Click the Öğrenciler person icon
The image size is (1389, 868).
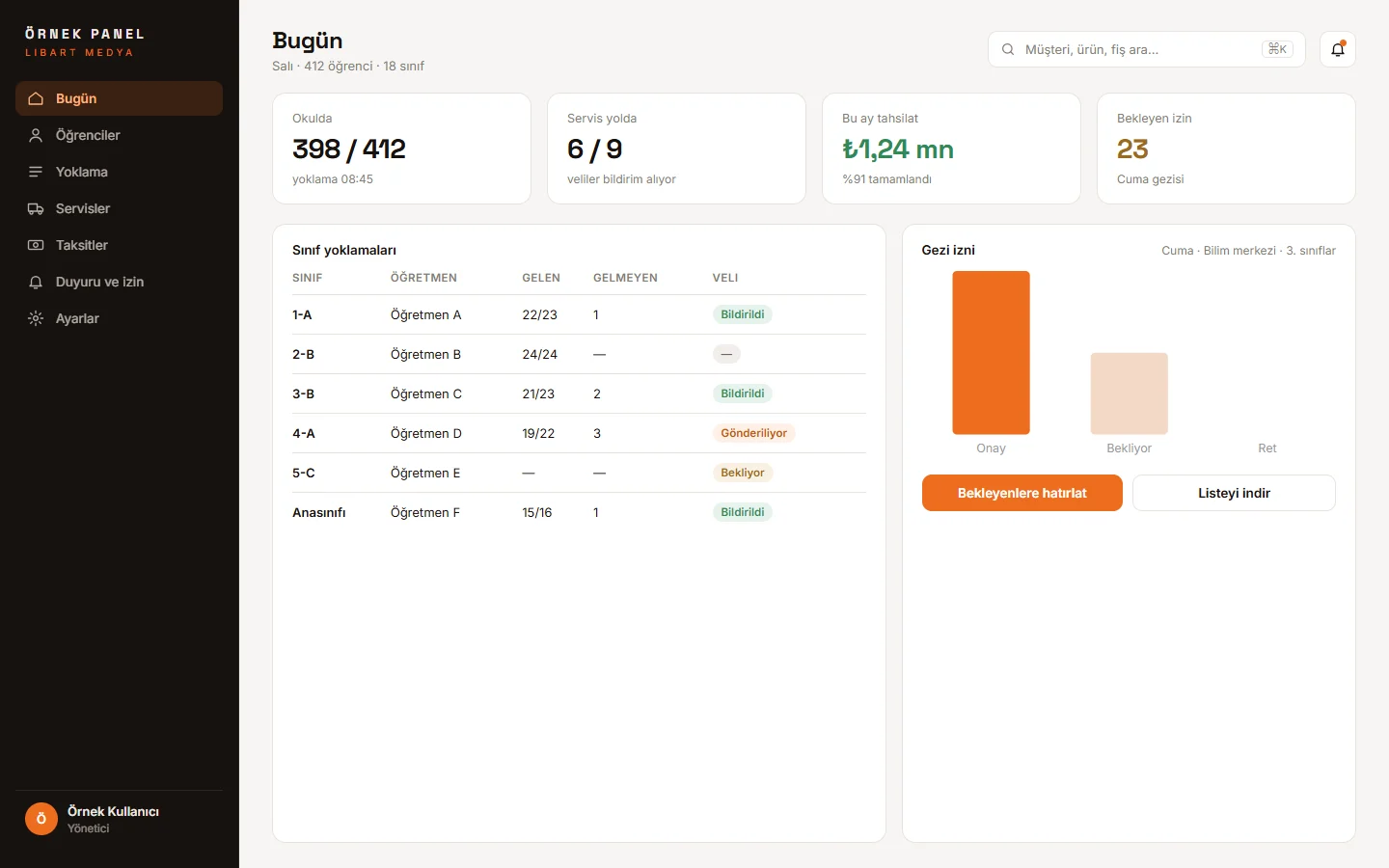(x=36, y=135)
